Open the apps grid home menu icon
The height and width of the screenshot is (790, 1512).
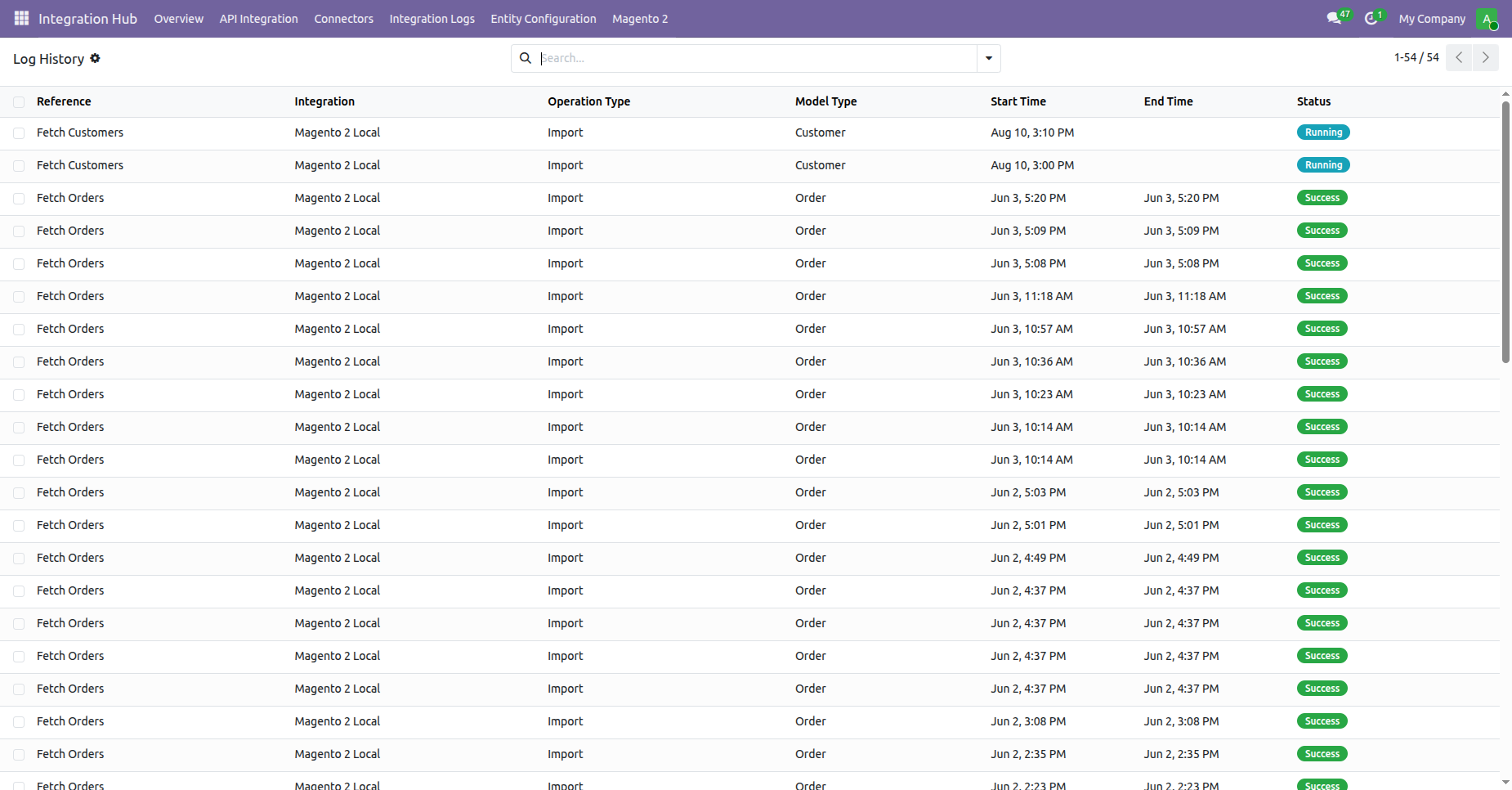22,18
